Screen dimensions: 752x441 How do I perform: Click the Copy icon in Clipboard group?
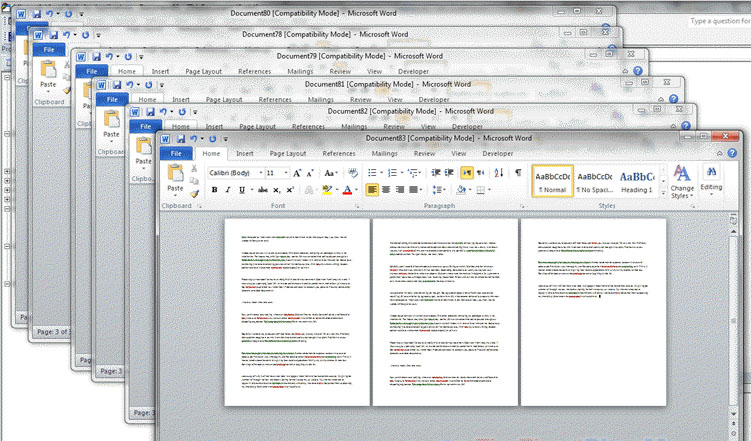click(x=194, y=181)
